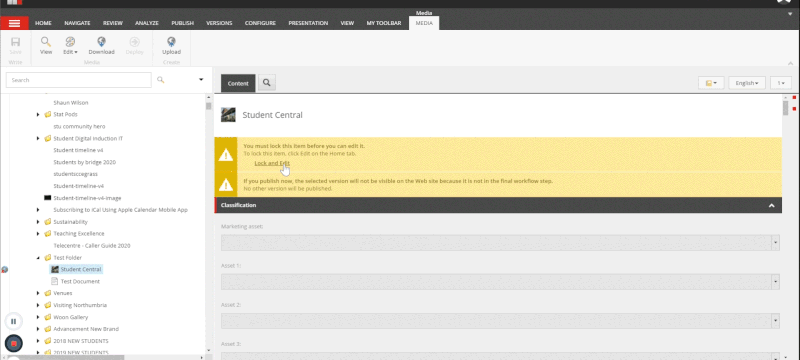Click into the Search input field
Viewport: 800px width, 360px height.
(79, 80)
